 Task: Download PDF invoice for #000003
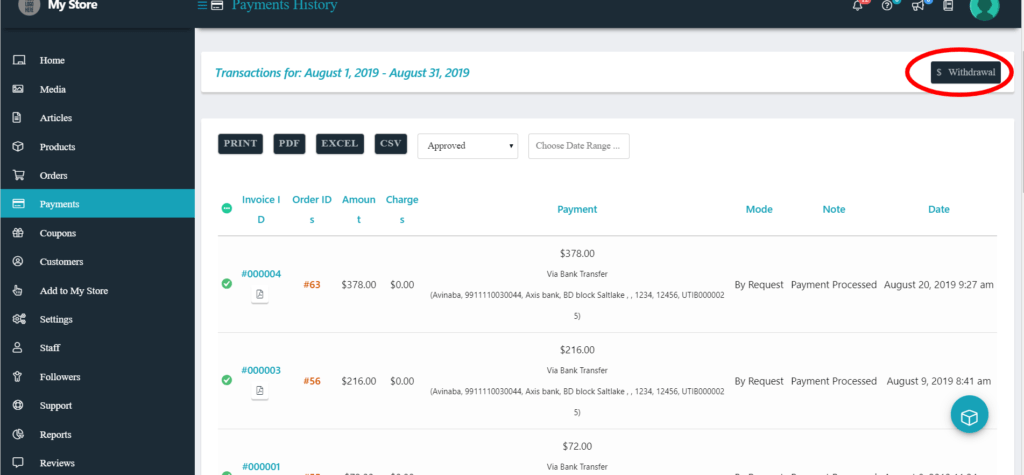click(260, 391)
